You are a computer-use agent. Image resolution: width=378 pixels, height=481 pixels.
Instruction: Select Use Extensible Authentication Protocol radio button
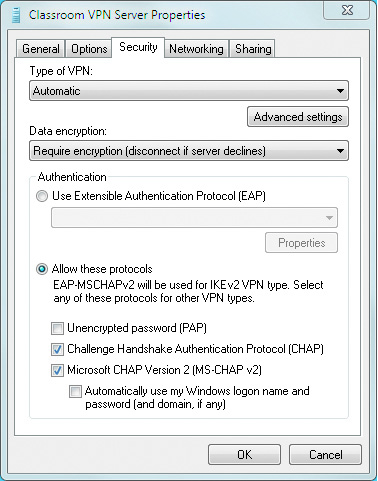42,196
